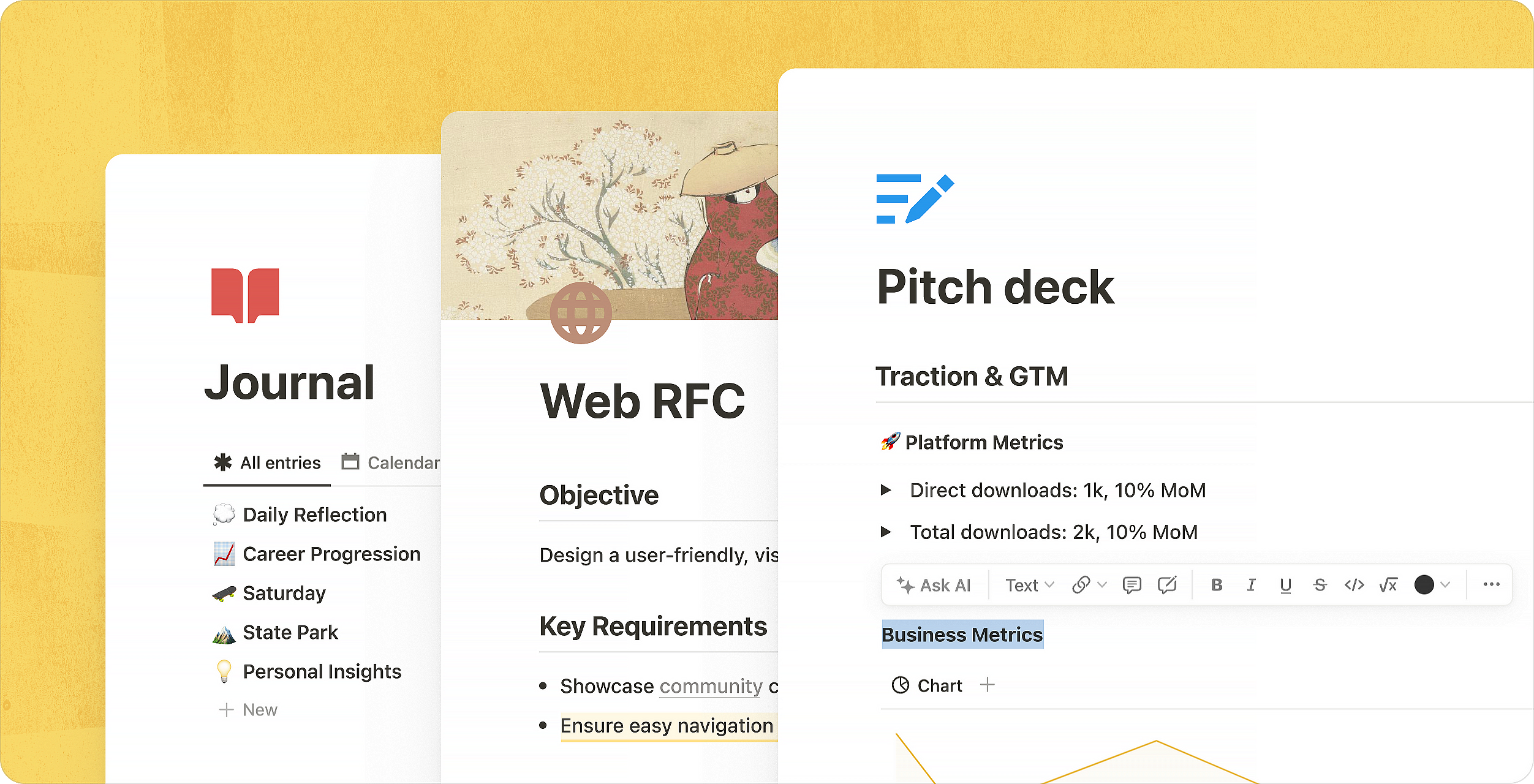The height and width of the screenshot is (784, 1534).
Task: Click the Ask AI button
Action: tap(934, 586)
